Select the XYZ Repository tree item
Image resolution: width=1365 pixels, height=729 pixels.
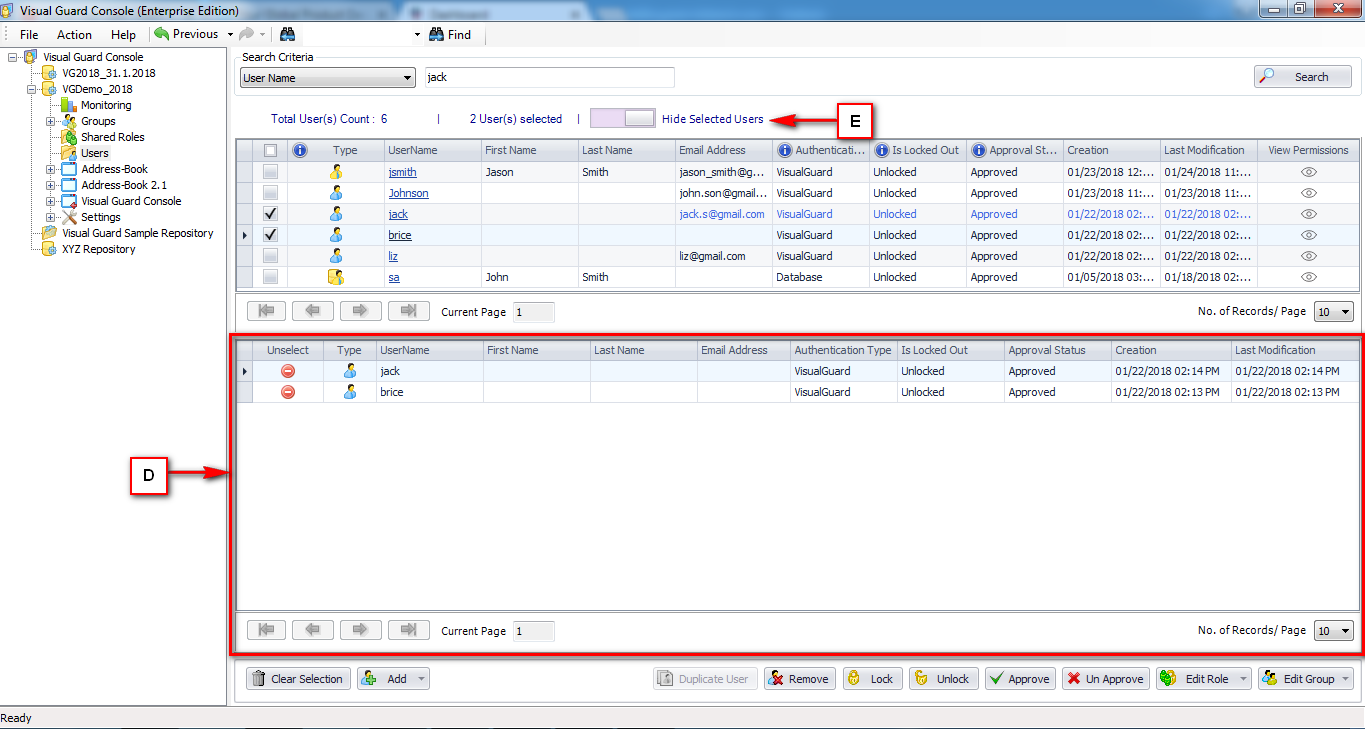coord(98,249)
